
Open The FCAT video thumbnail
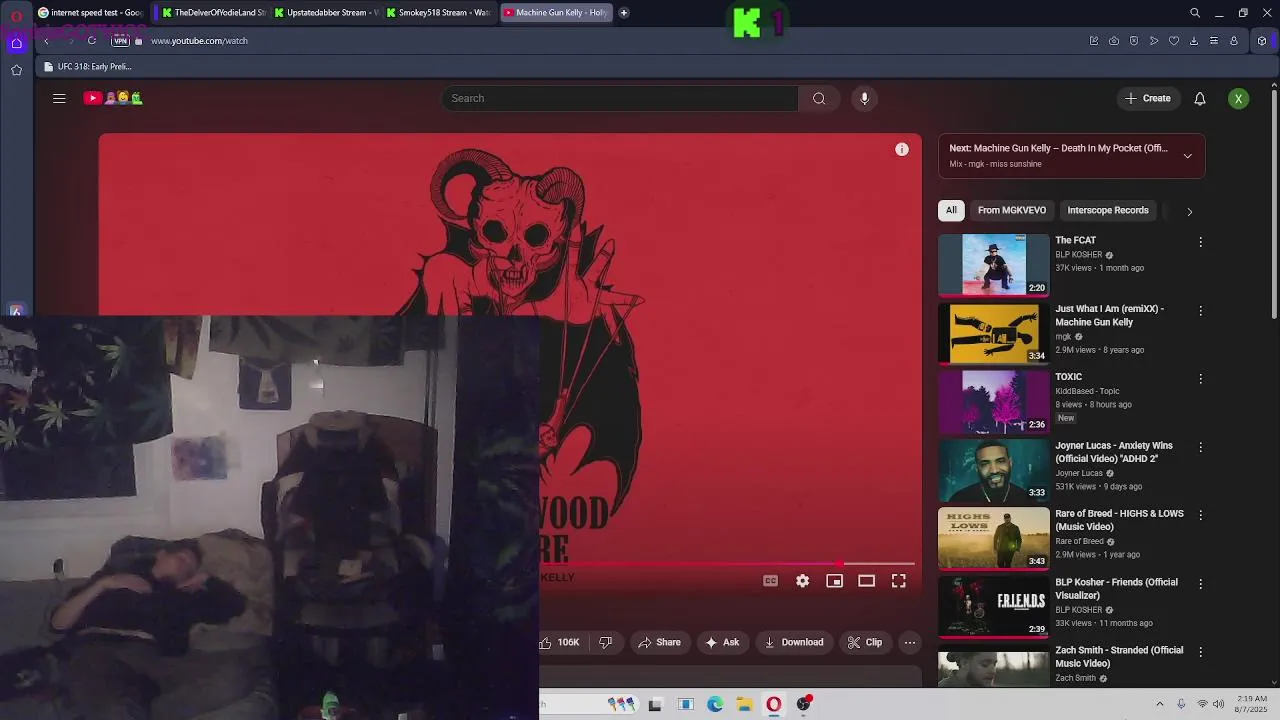click(993, 265)
